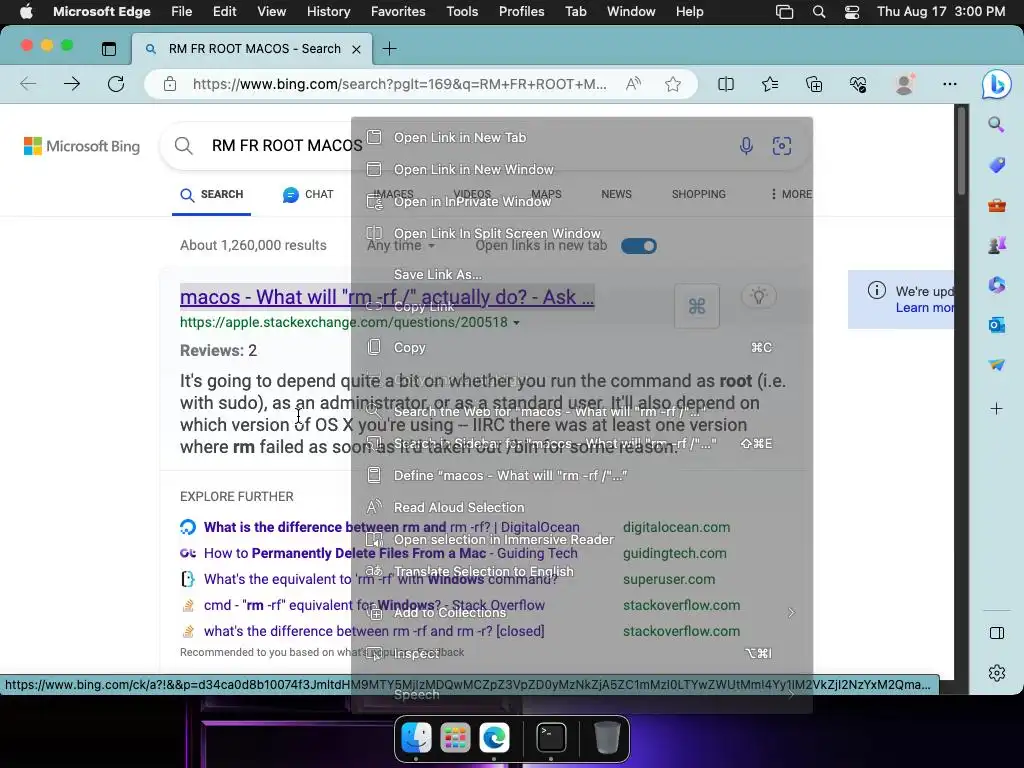Expand the Any time filter dropdown
Image resolution: width=1024 pixels, height=768 pixels.
(401, 246)
